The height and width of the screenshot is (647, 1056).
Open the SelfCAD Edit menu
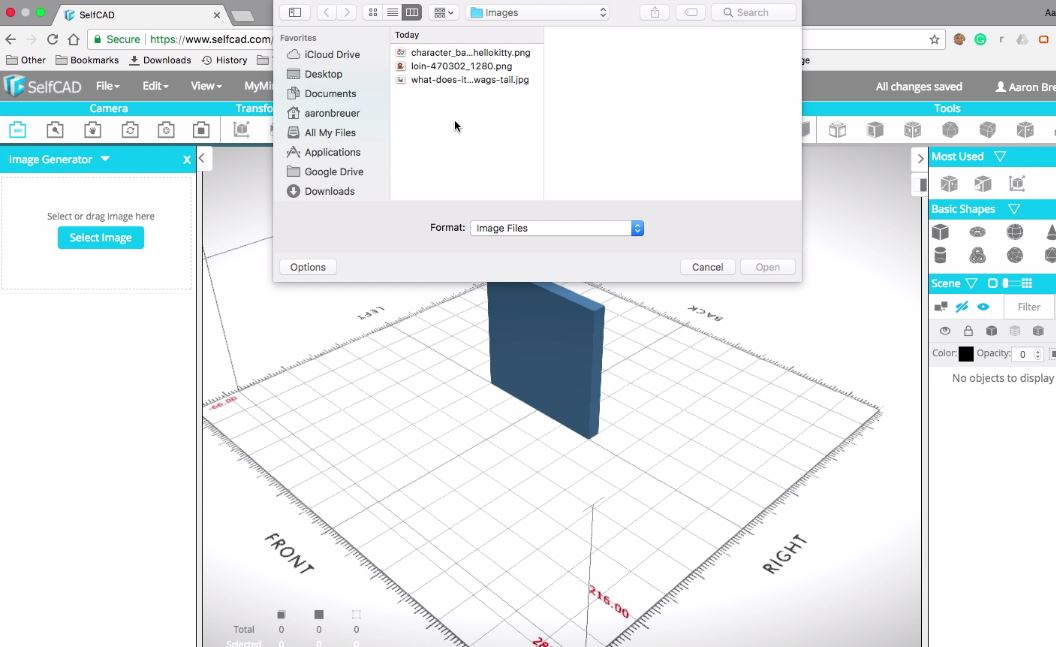[155, 86]
